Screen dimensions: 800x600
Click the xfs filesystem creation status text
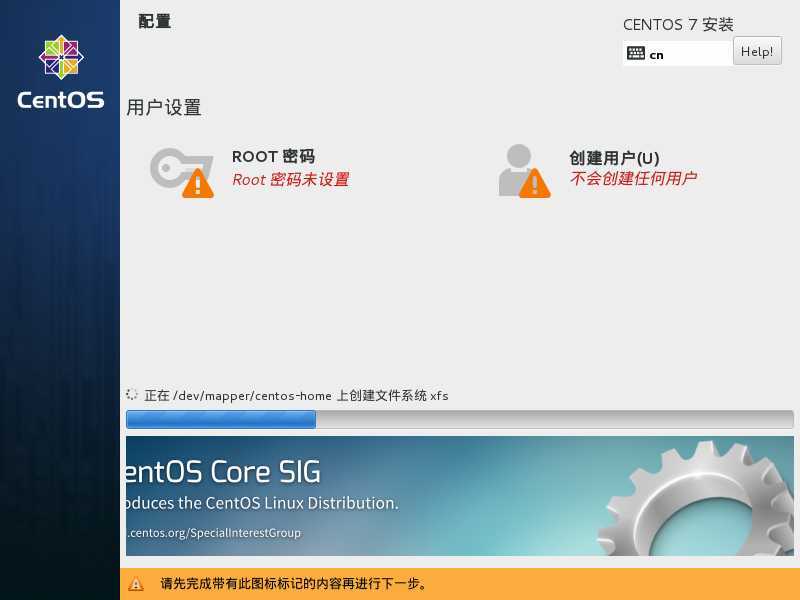pyautogui.click(x=296, y=395)
